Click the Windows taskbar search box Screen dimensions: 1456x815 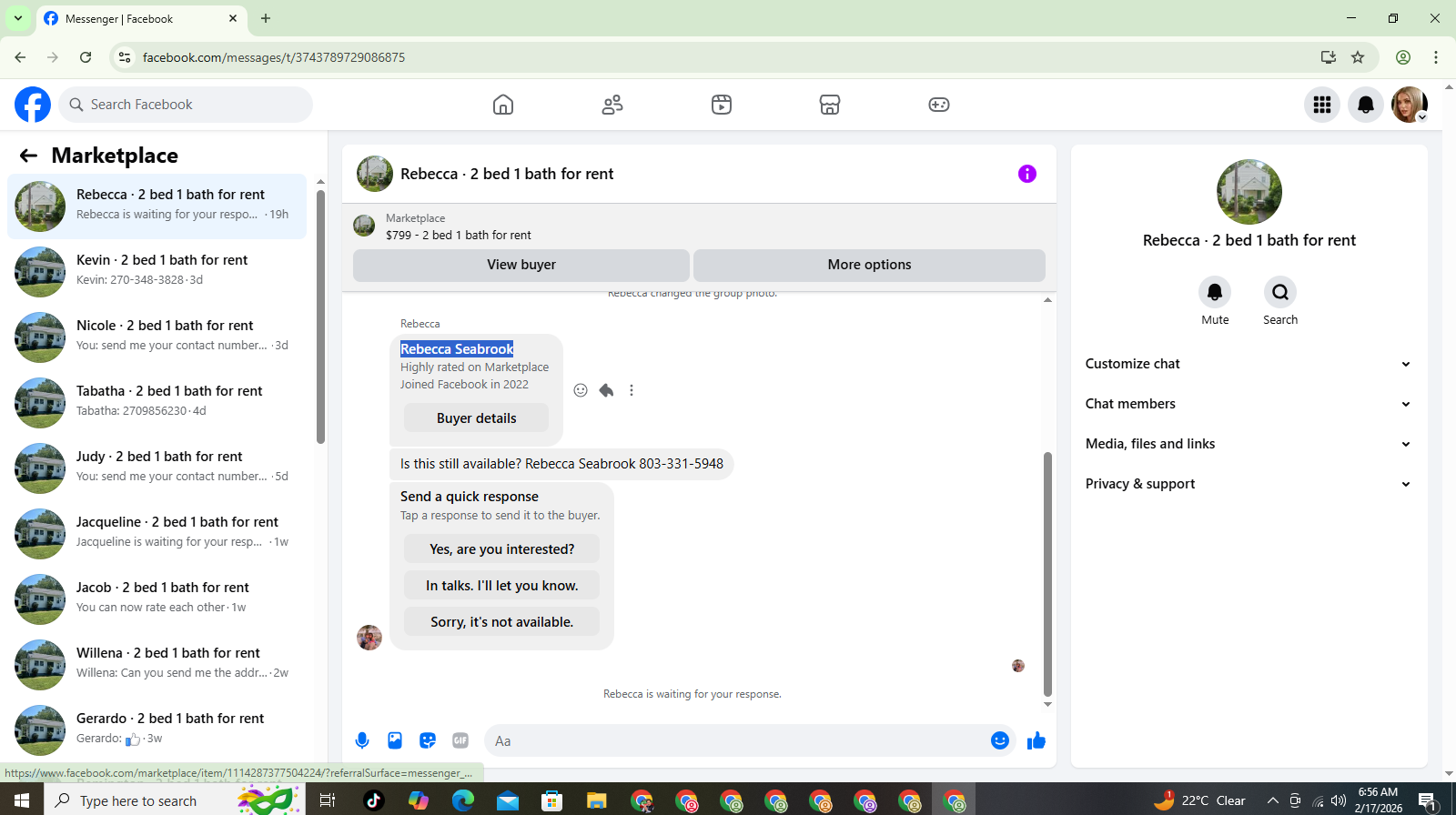(173, 800)
